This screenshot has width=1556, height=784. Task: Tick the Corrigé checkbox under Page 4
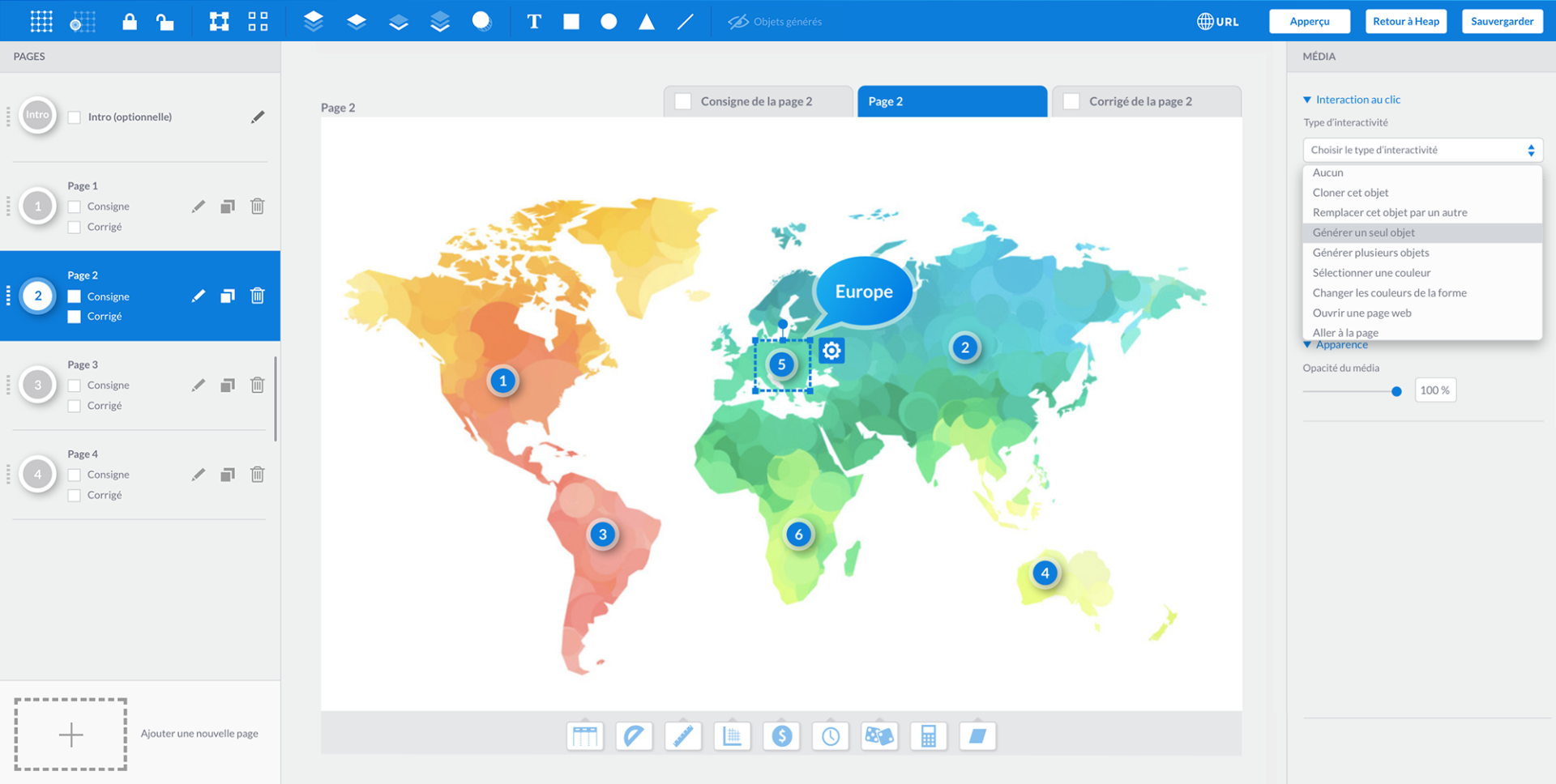pyautogui.click(x=75, y=496)
